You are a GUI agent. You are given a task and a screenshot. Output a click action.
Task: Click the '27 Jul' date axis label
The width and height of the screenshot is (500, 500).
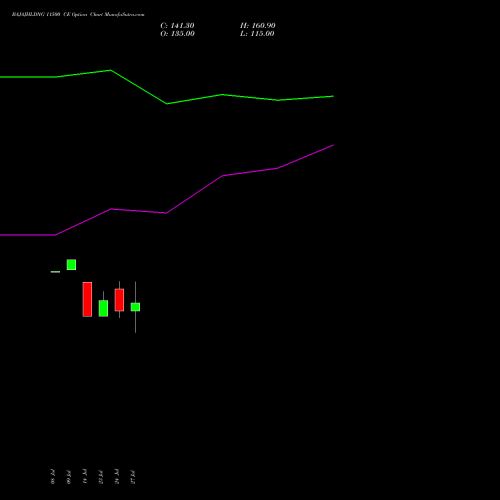click(x=133, y=477)
